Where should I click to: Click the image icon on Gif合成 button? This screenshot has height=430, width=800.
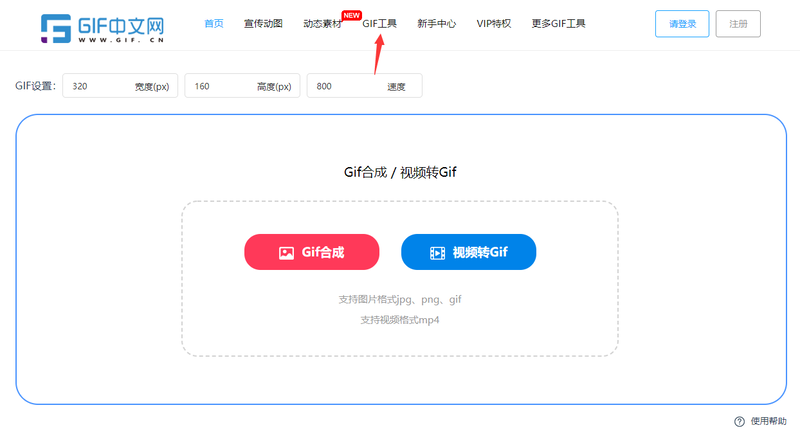tap(286, 253)
